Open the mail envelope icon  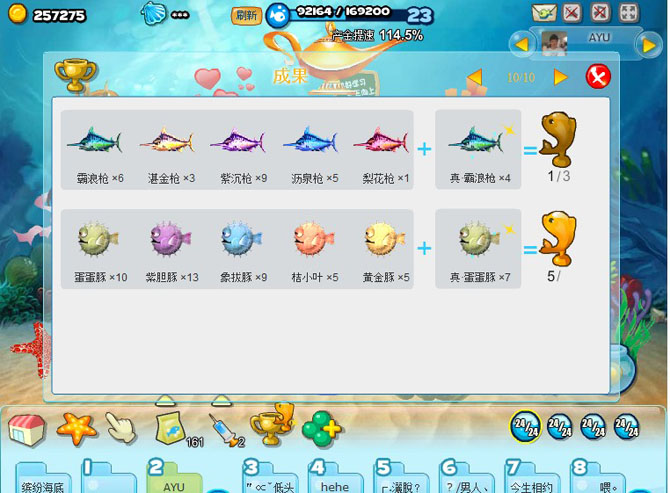pyautogui.click(x=544, y=12)
